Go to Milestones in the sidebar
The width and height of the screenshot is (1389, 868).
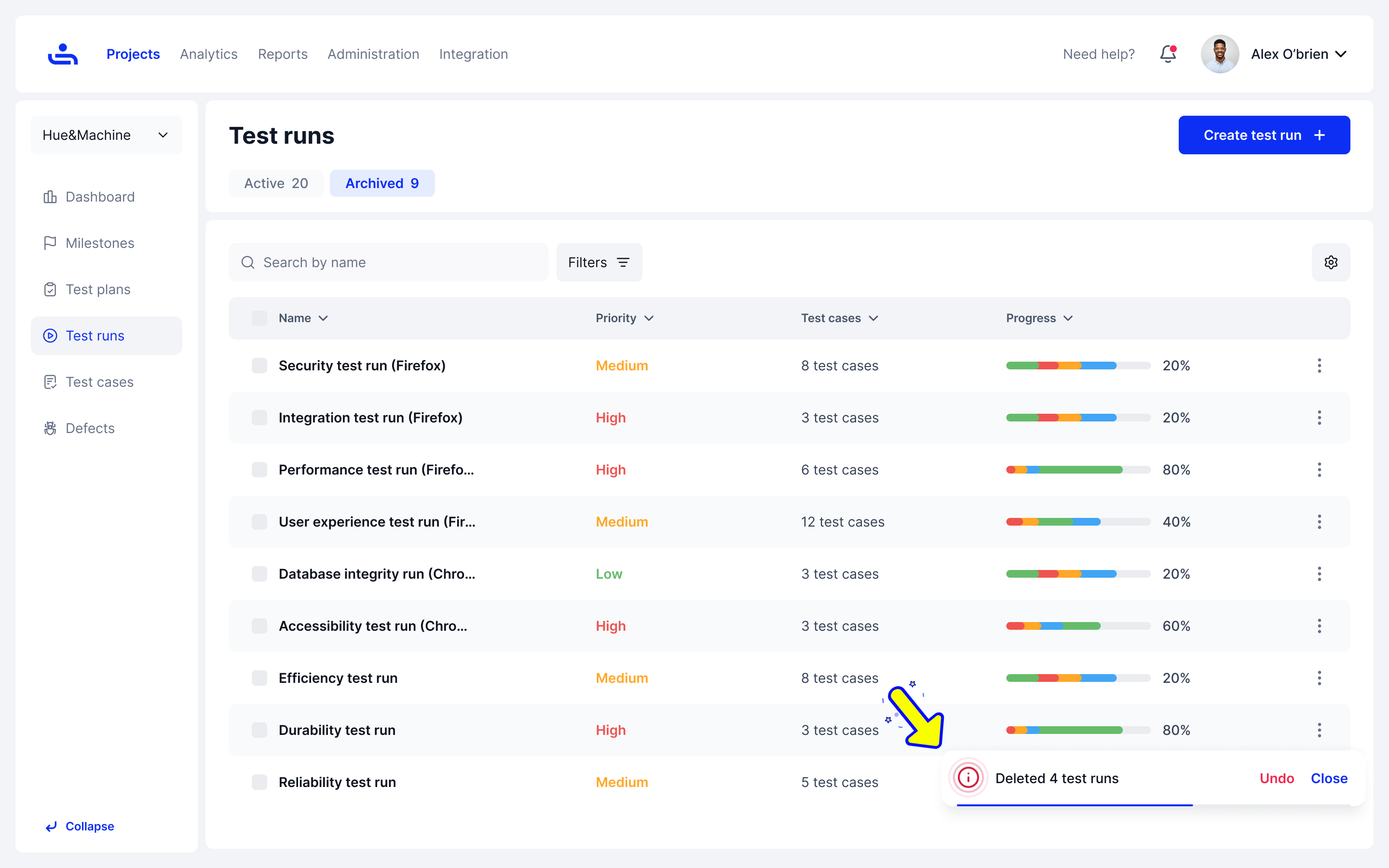point(100,243)
